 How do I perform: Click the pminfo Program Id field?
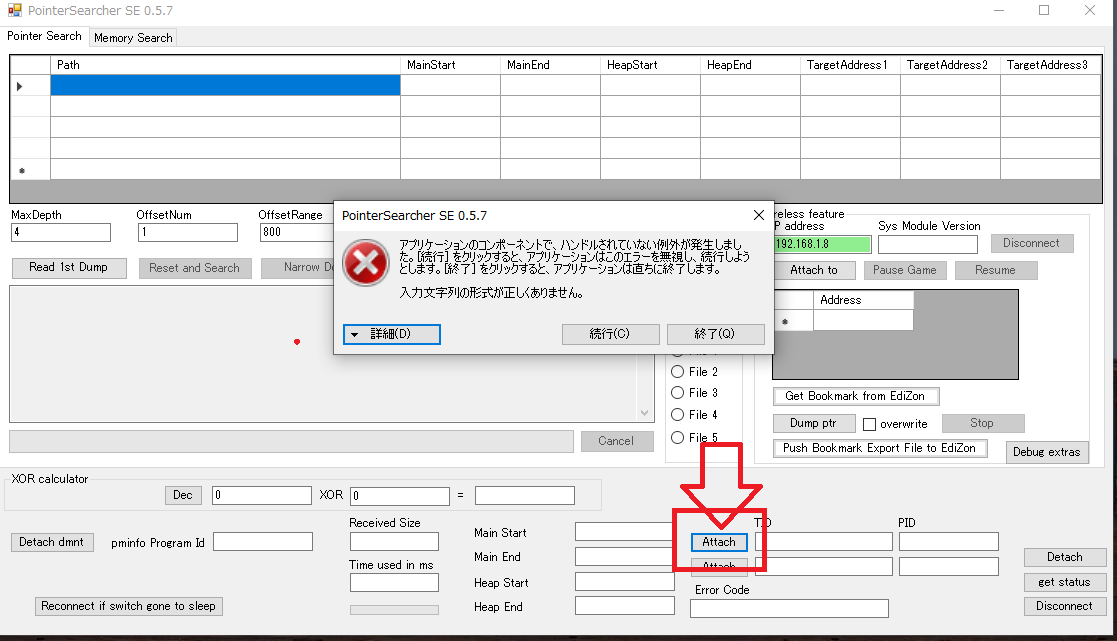pos(263,542)
